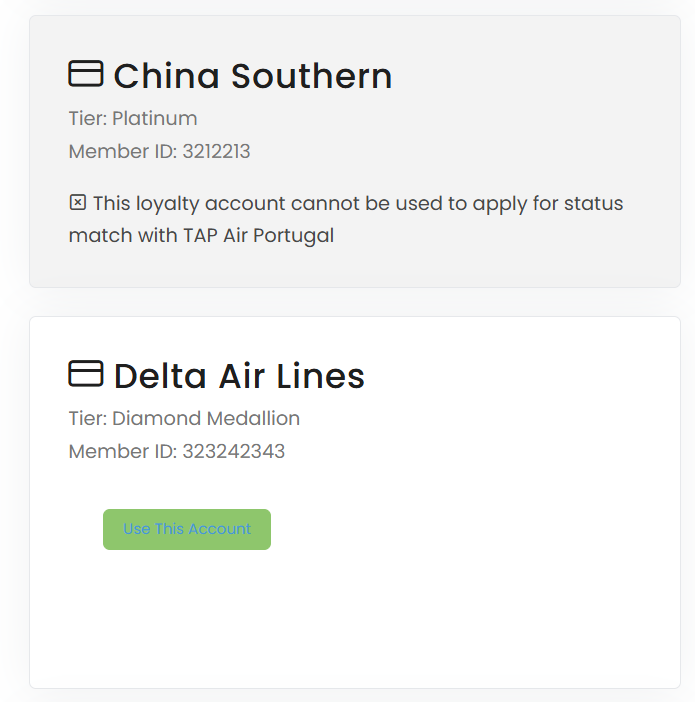Click the crossed-box icon before the ineligibility message
This screenshot has width=695, height=702.
[x=77, y=203]
